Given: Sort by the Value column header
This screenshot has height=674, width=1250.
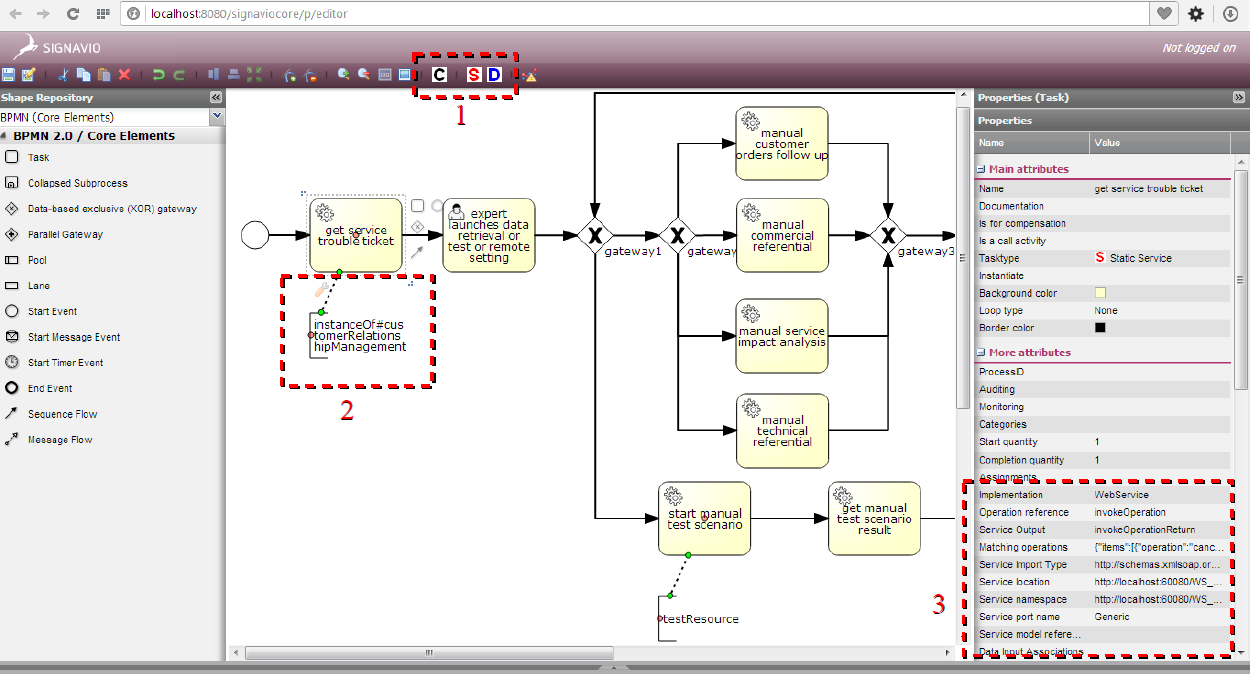Looking at the screenshot, I should pos(1160,143).
